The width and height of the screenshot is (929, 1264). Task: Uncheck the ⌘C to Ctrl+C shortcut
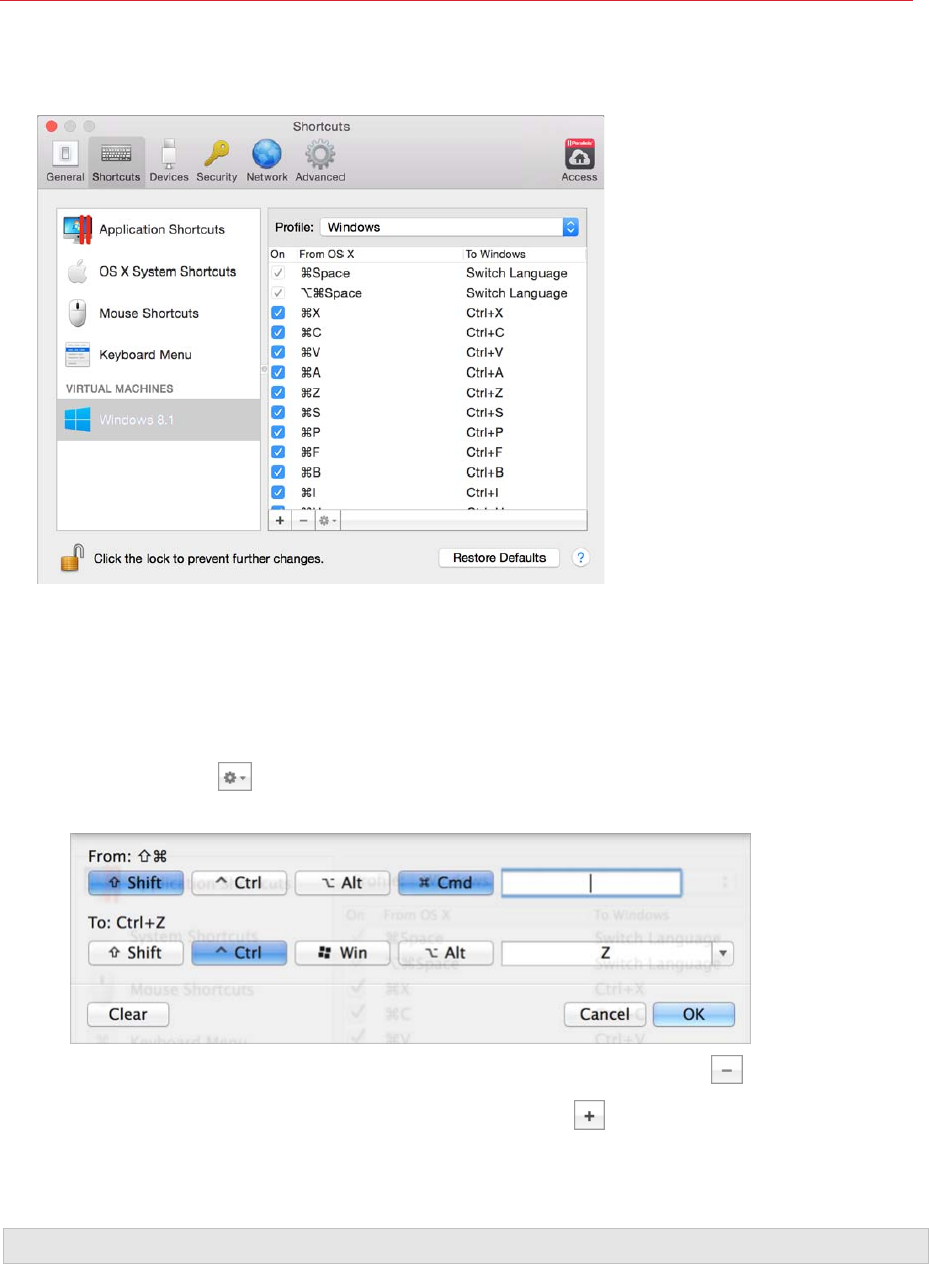point(279,333)
